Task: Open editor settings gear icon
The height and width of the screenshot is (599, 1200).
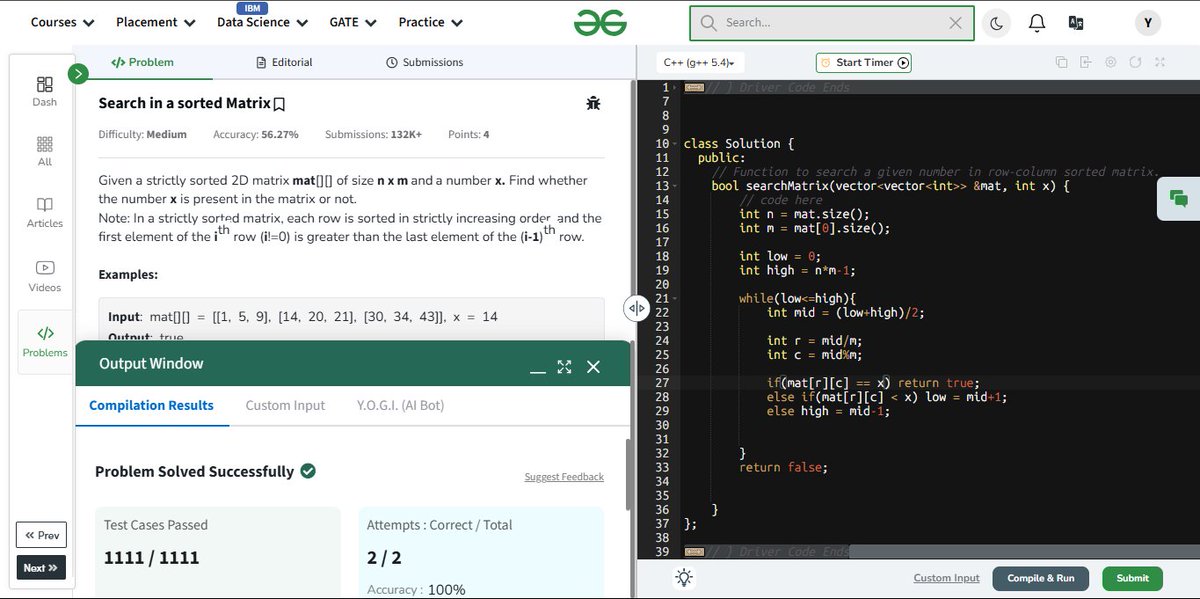Action: (x=1111, y=63)
